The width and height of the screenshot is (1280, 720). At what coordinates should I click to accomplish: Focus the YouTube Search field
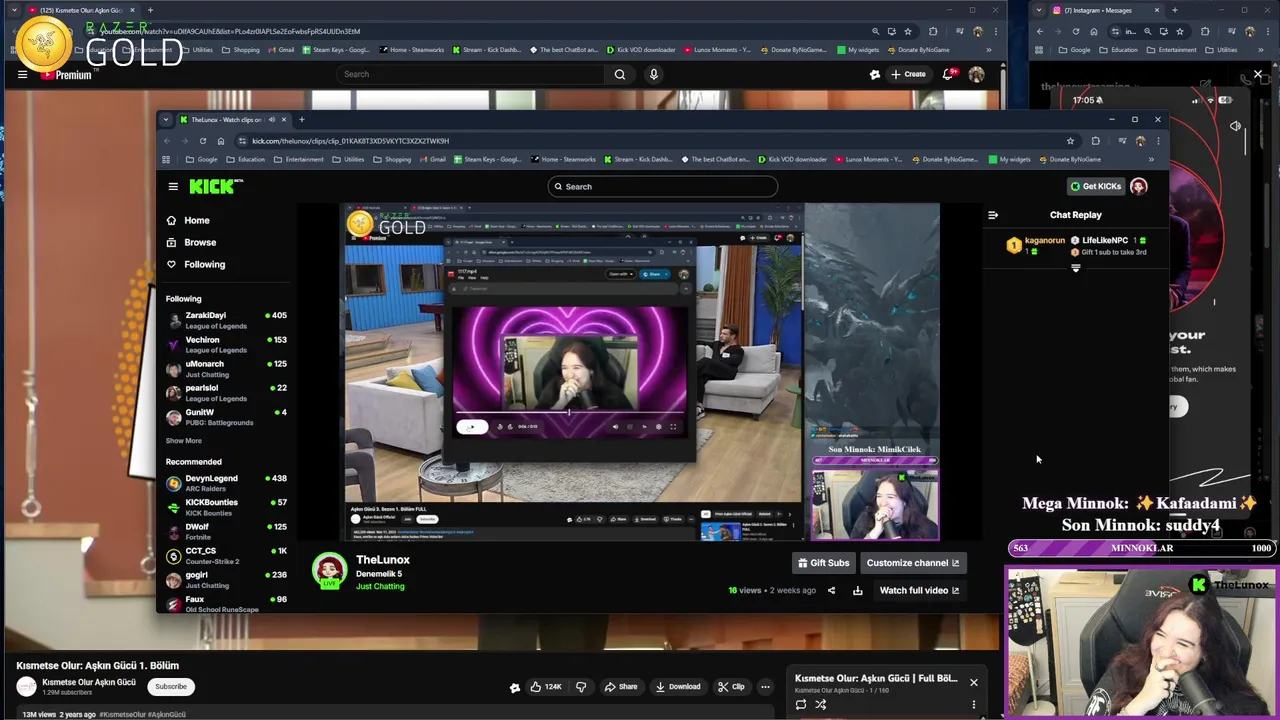[x=470, y=74]
